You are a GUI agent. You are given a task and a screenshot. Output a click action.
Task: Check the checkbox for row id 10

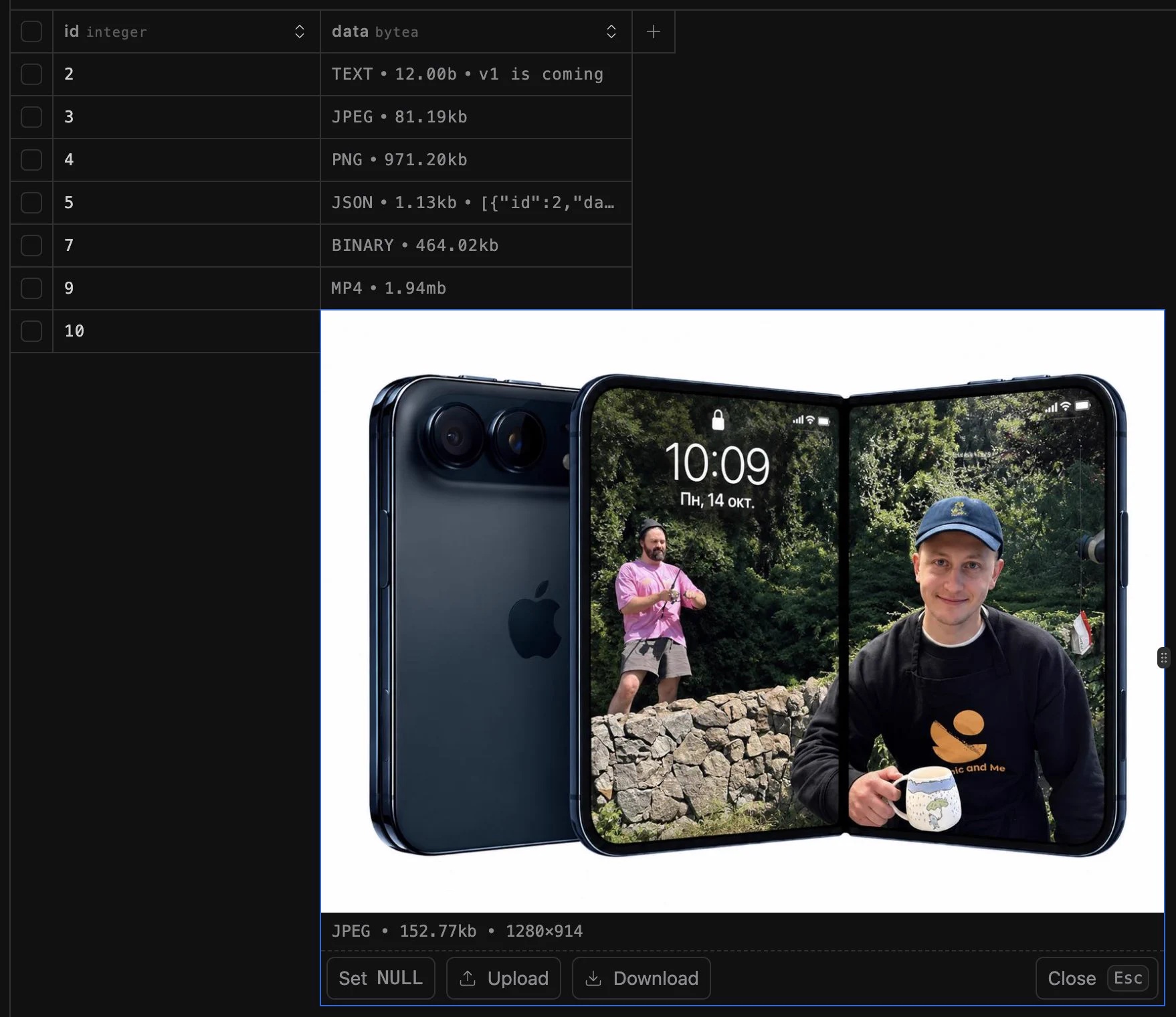pos(31,331)
